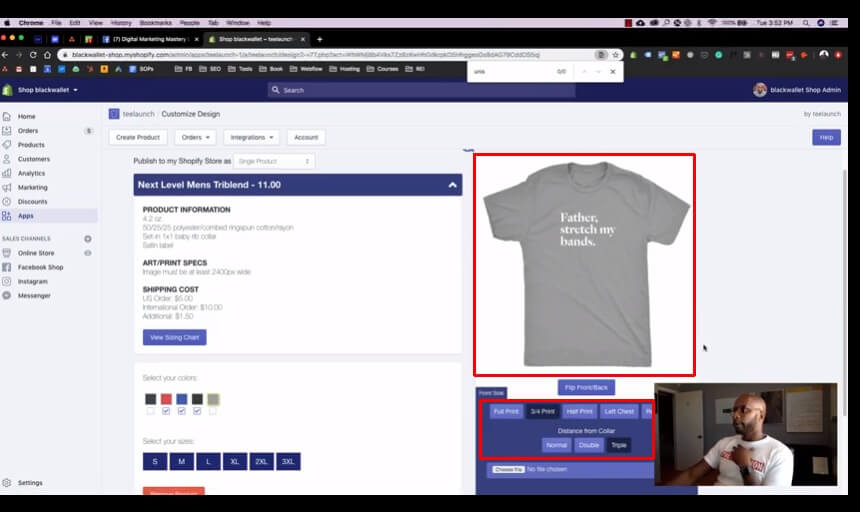Click Create Product button
This screenshot has width=860, height=512.
138,138
